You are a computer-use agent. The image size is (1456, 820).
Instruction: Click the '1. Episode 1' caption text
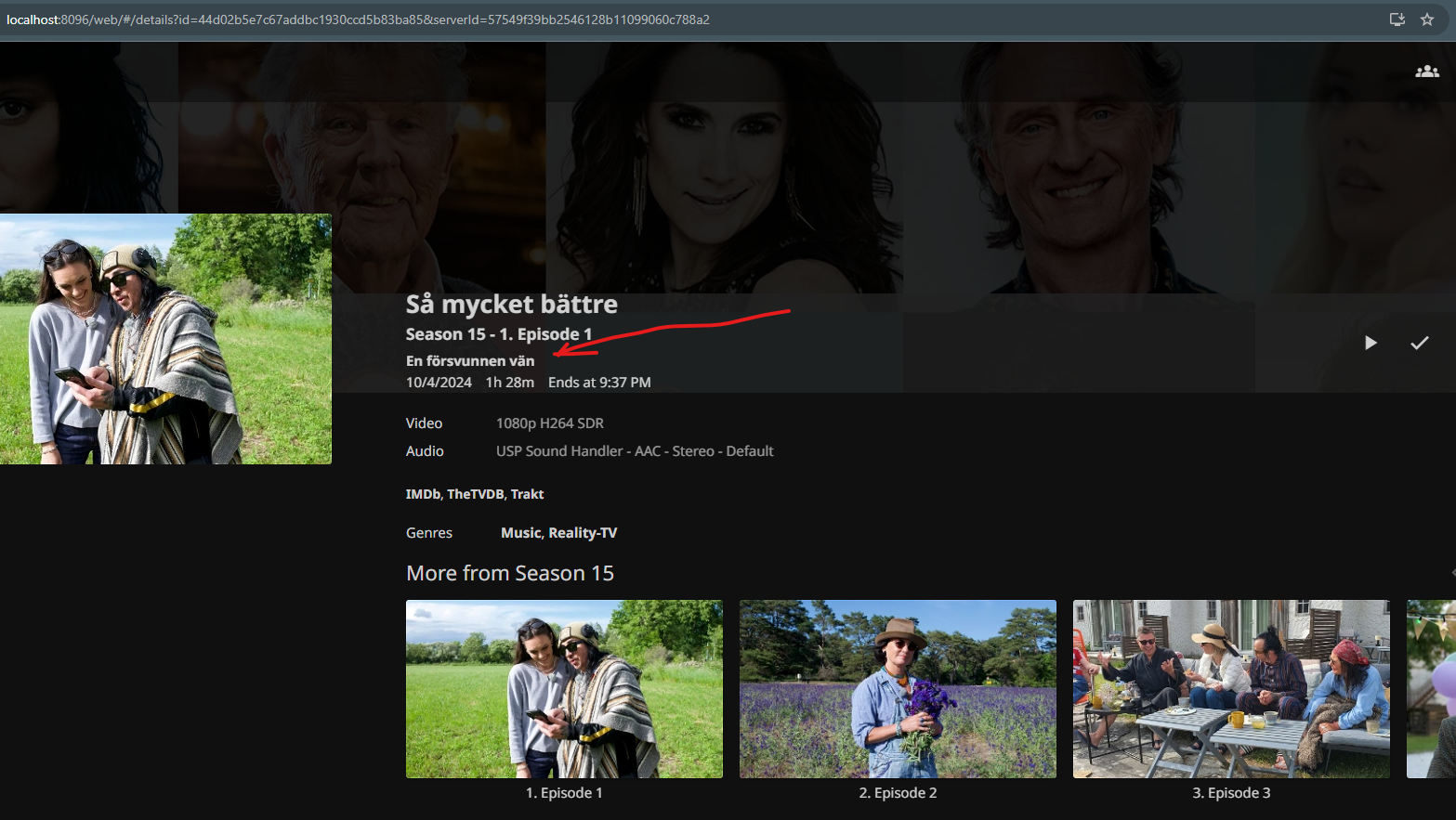tap(564, 793)
